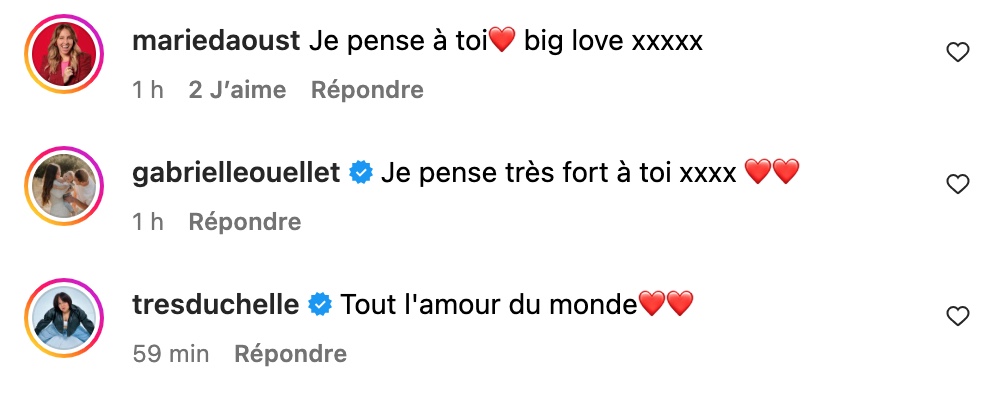Click the 1 h timestamp on mariedaoust's comment
Screen dimensions: 998x398
(148, 90)
